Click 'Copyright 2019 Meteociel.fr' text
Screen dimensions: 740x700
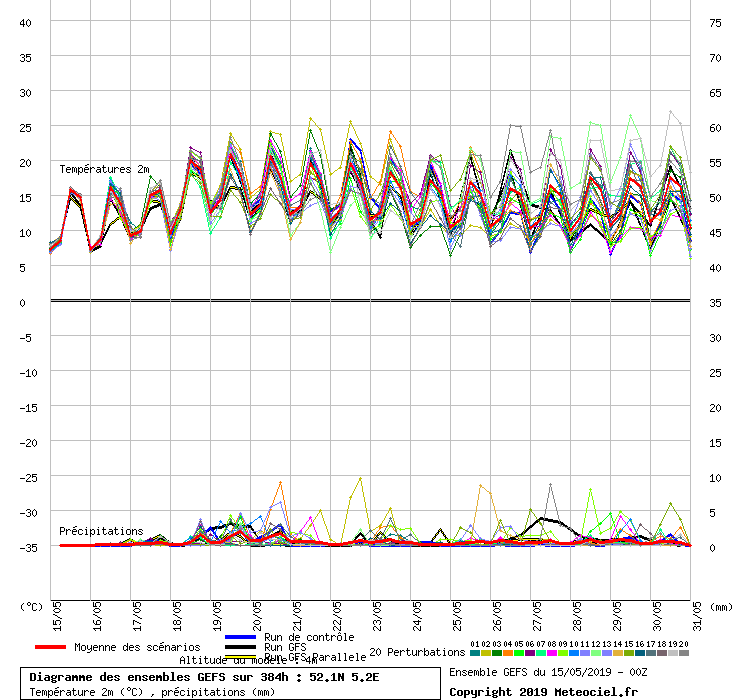[x=544, y=692]
